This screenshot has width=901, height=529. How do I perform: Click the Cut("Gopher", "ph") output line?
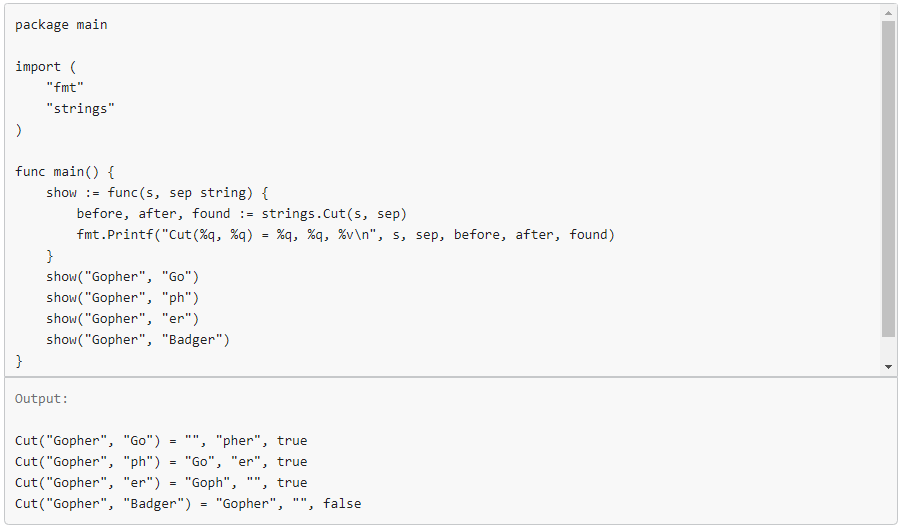coord(161,462)
